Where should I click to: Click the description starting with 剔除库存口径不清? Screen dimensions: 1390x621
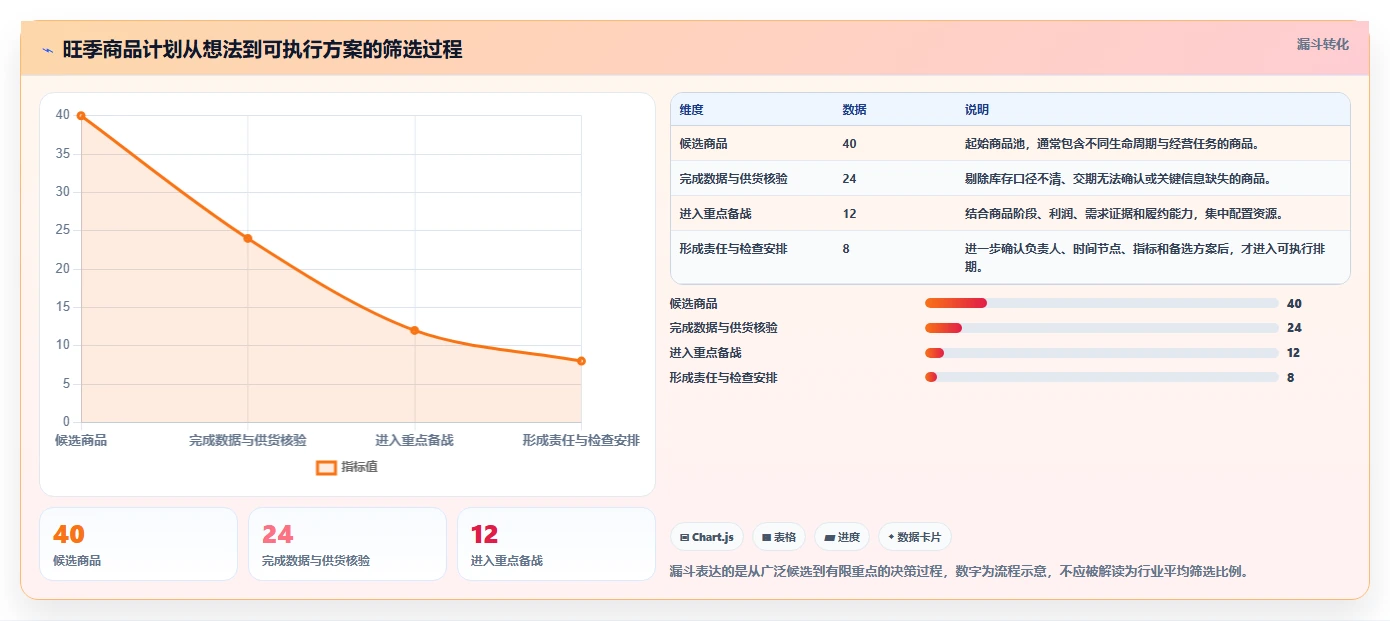[x=1118, y=179]
